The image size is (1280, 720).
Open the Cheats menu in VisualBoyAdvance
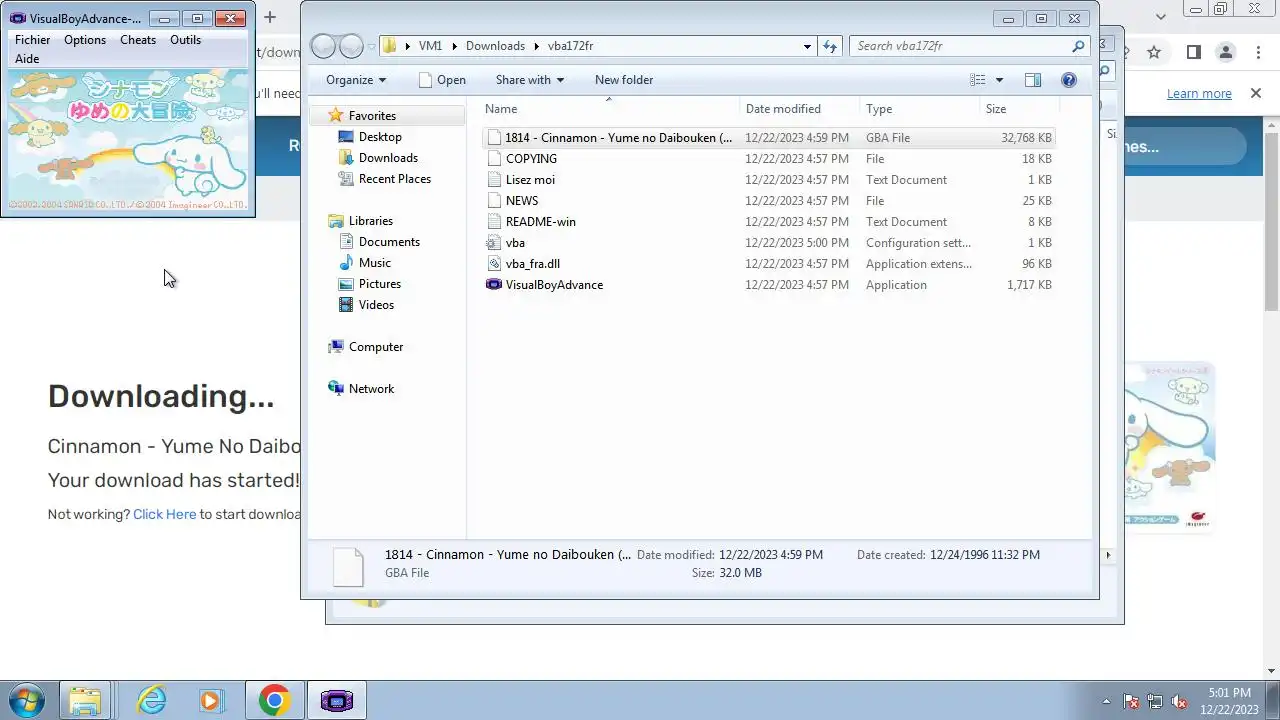click(138, 40)
